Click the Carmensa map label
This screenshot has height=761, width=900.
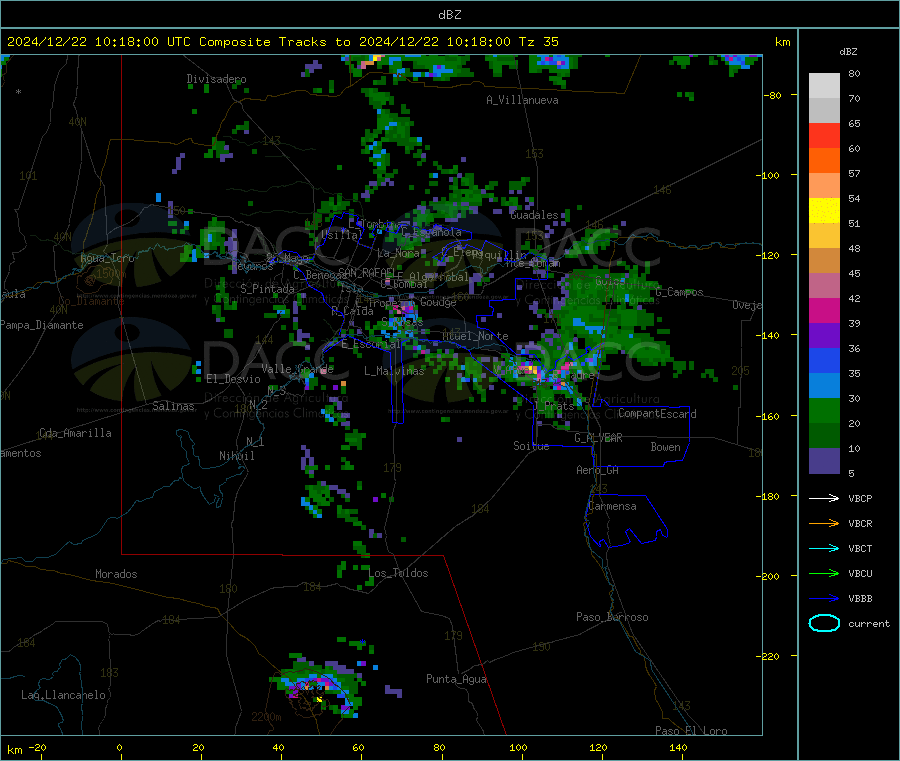(x=612, y=506)
